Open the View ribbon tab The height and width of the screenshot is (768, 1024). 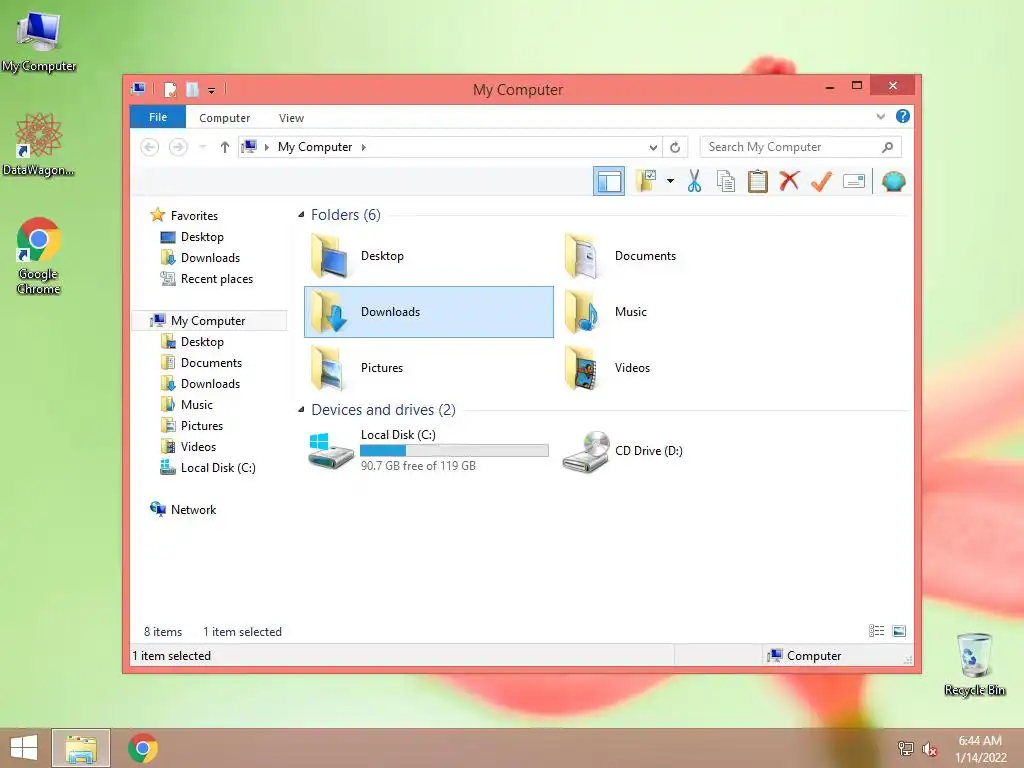pos(291,118)
